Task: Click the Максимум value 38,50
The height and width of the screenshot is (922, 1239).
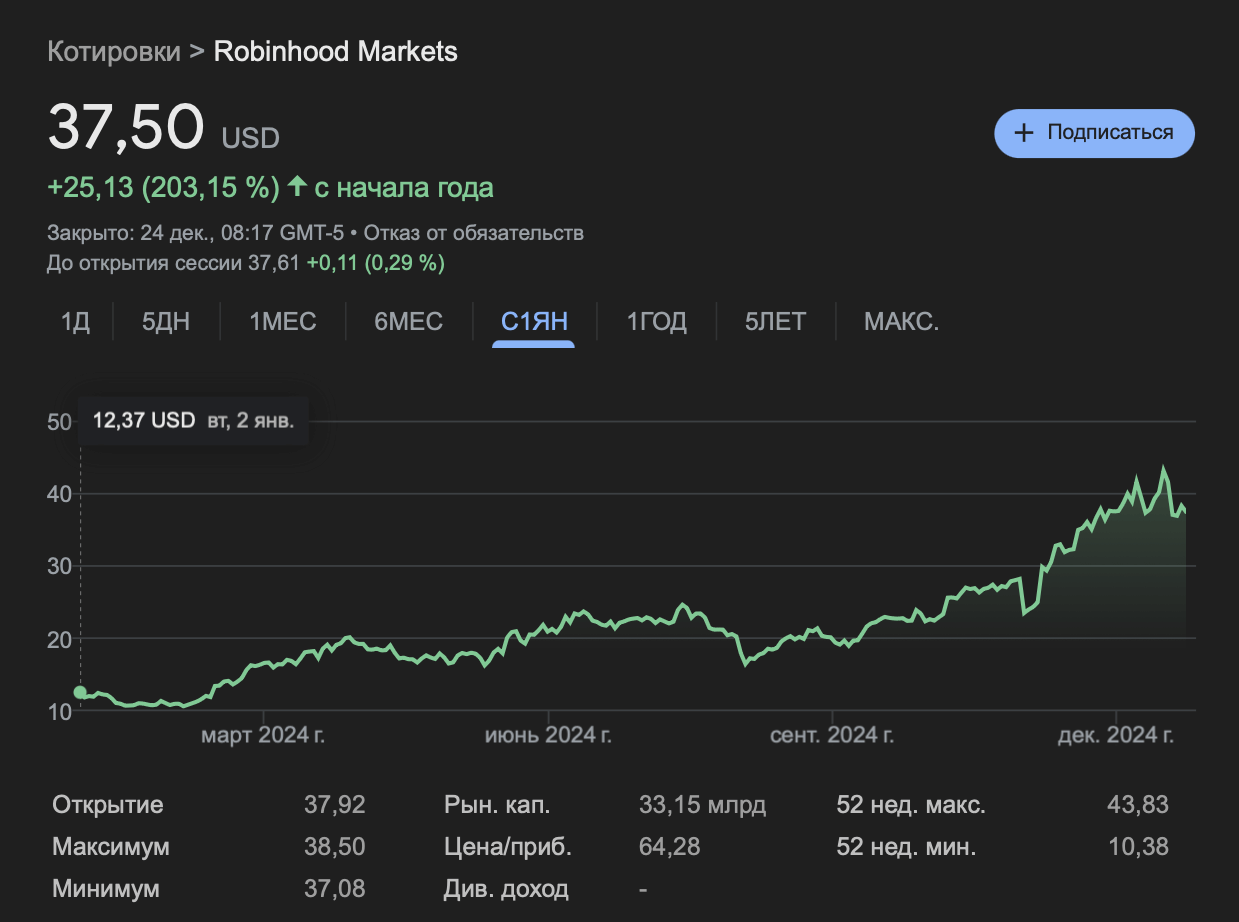Action: tap(335, 847)
